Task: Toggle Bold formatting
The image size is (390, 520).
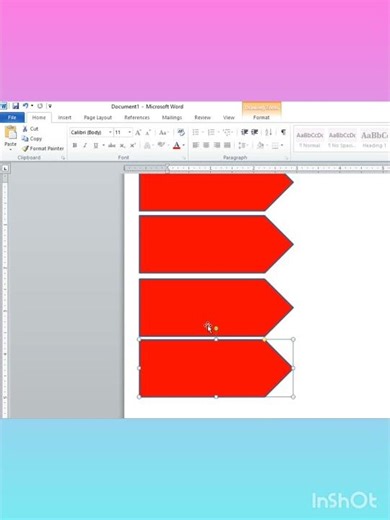Action: pyautogui.click(x=75, y=145)
